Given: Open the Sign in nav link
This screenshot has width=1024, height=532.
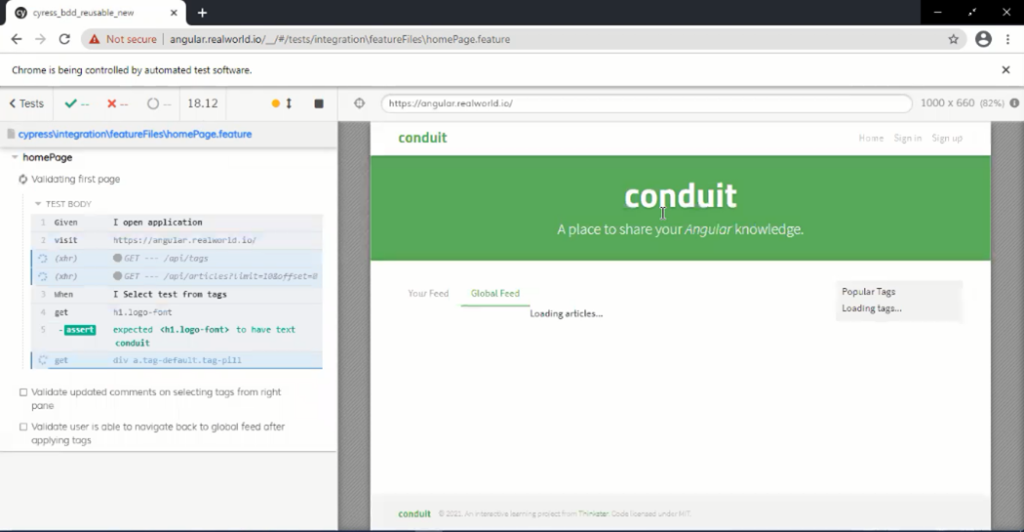Looking at the screenshot, I should [908, 138].
